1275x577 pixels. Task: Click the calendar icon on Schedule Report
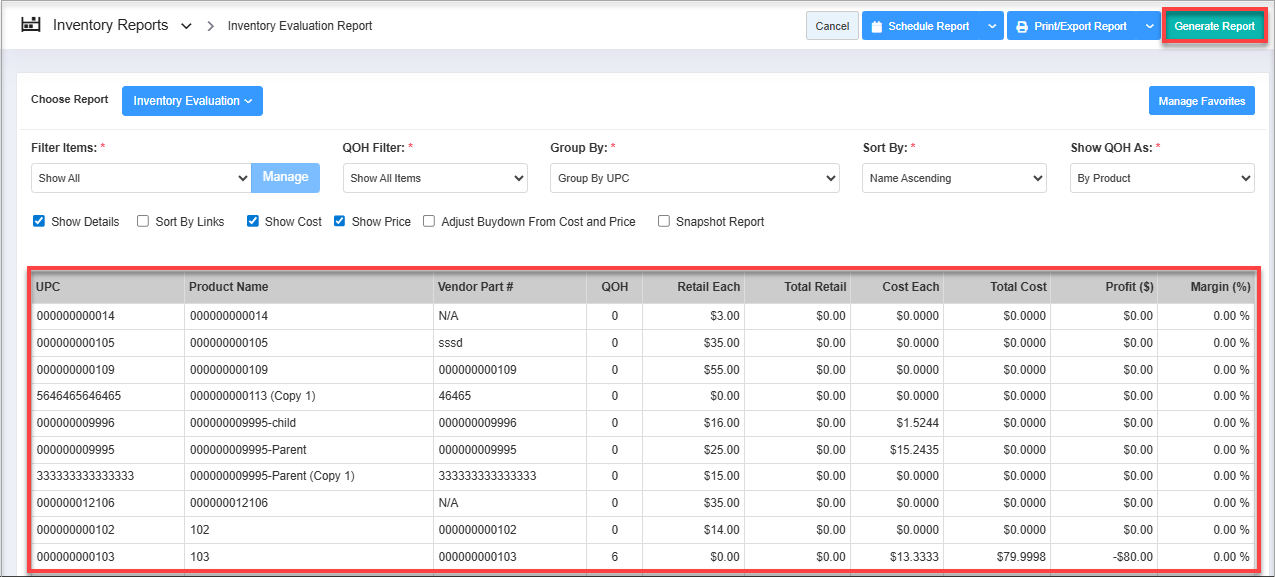coord(876,27)
